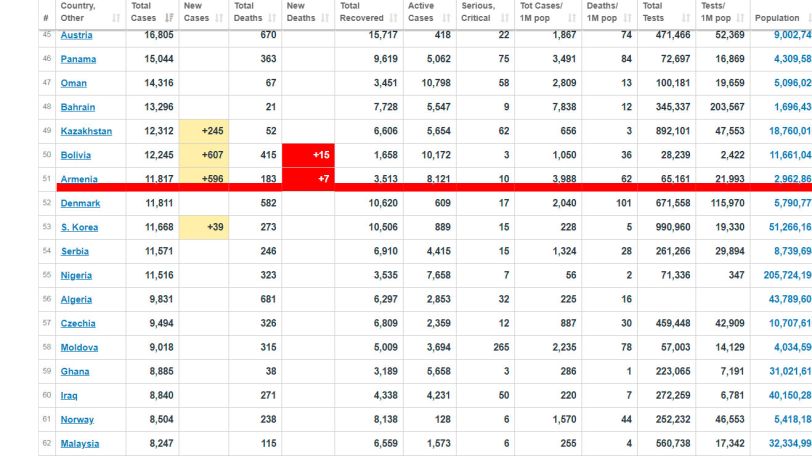Follow the S. Korea link
This screenshot has height=456, width=812.
click(79, 227)
